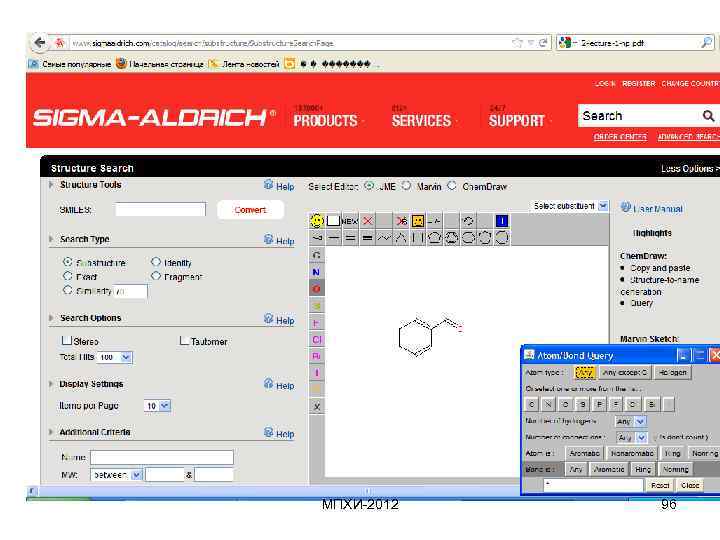This screenshot has width=720, height=540.
Task: Collapse the Search Type section
Action: coord(51,239)
